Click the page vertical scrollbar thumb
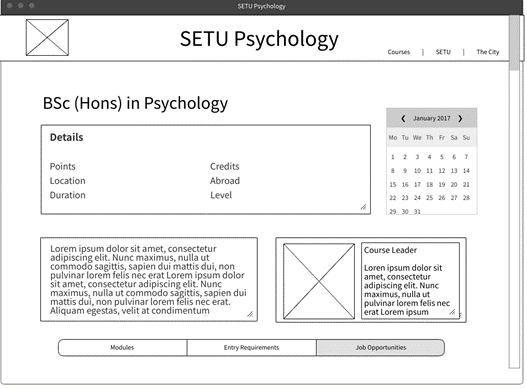This screenshot has width=527, height=389. point(514,42)
